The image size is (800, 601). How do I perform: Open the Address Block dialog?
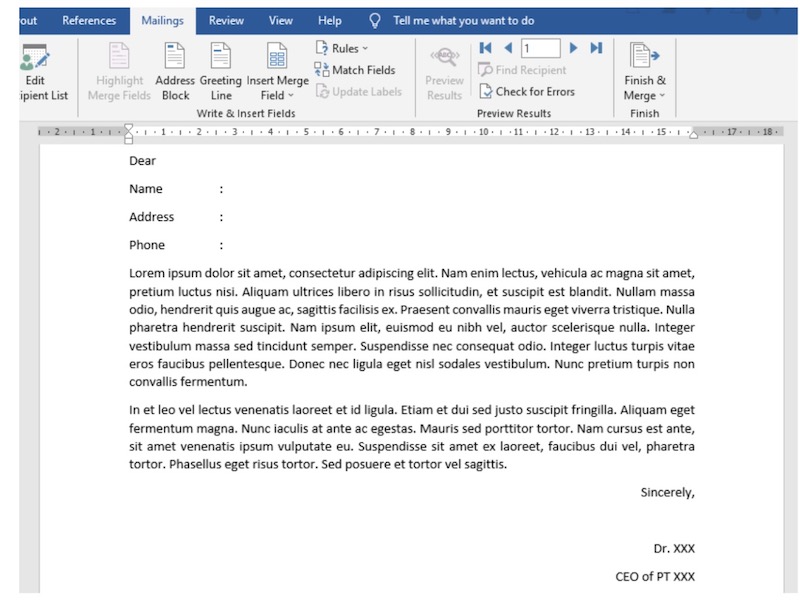click(x=174, y=72)
